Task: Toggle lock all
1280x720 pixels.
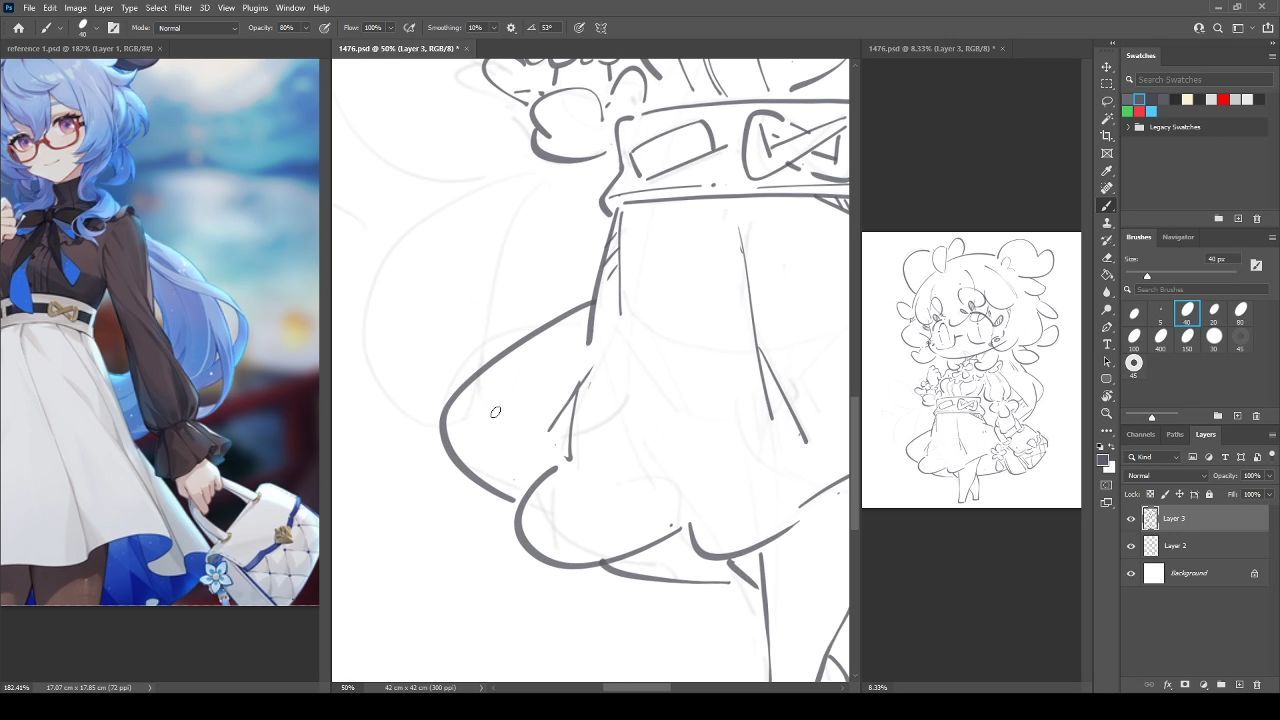Action: [x=1209, y=494]
